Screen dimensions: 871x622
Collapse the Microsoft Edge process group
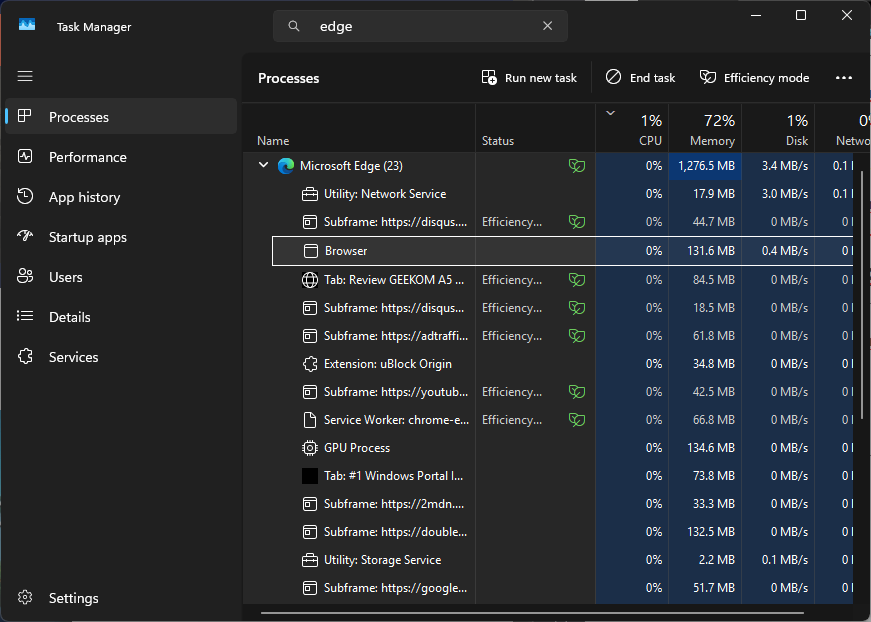pyautogui.click(x=264, y=166)
